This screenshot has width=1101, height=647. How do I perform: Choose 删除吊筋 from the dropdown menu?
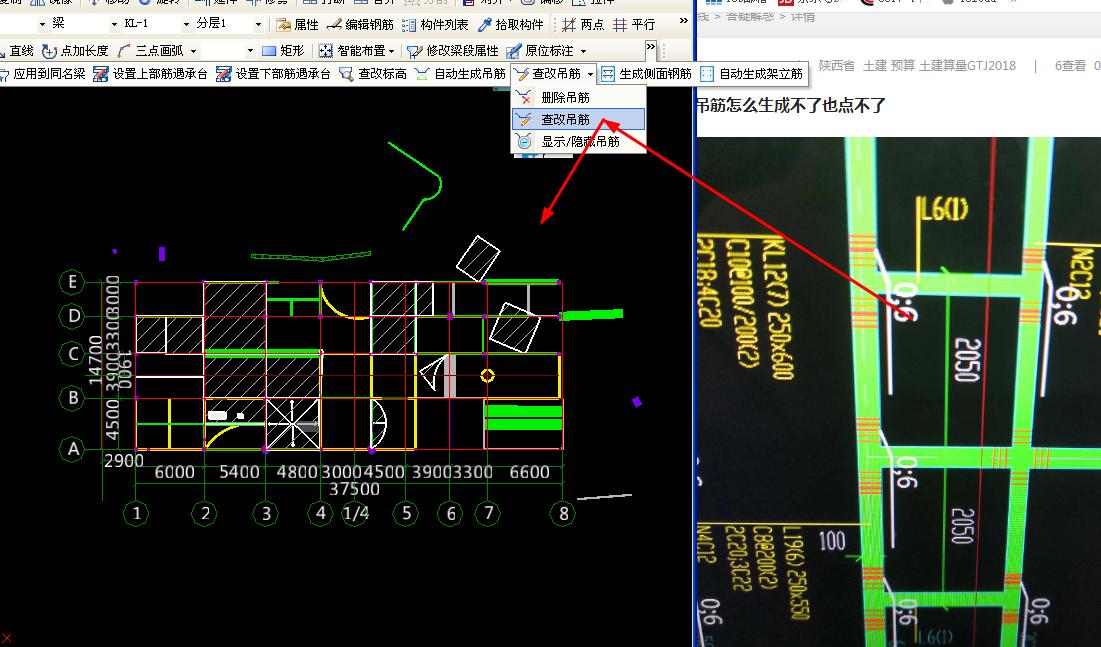579,98
